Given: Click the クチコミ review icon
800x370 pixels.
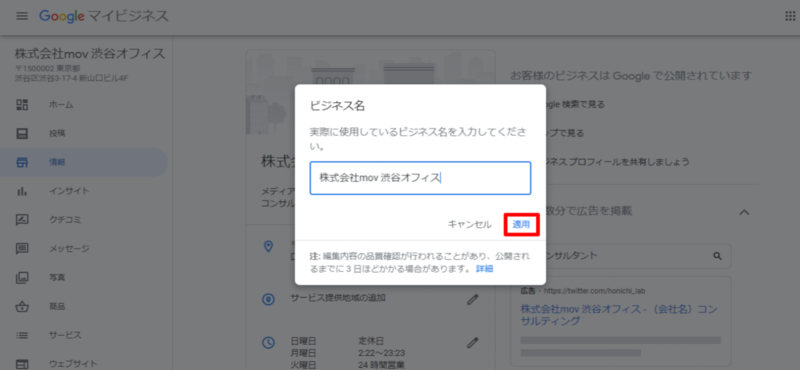Looking at the screenshot, I should 22,220.
